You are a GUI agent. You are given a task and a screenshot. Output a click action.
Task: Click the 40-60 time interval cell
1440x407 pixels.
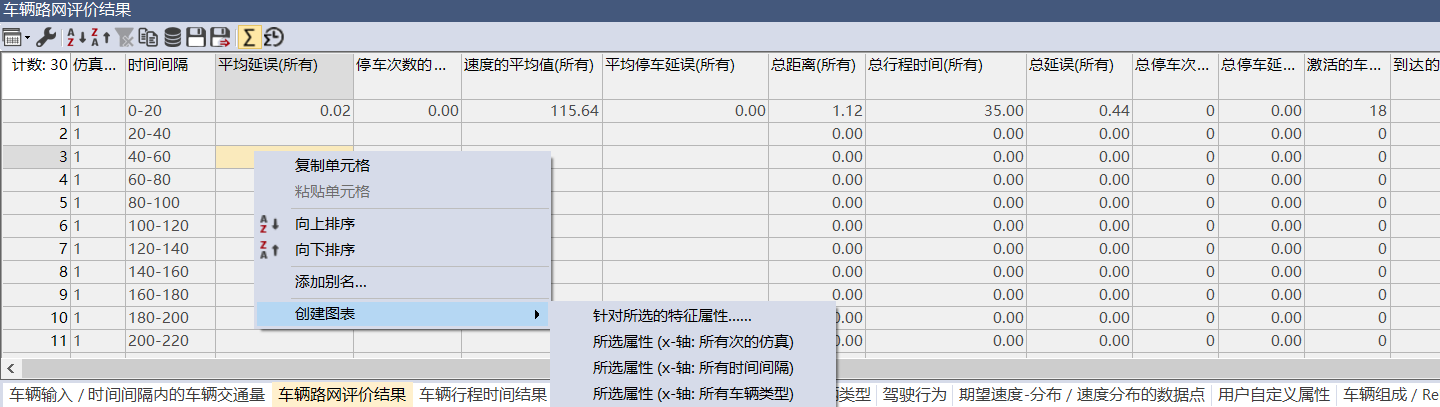(x=170, y=157)
